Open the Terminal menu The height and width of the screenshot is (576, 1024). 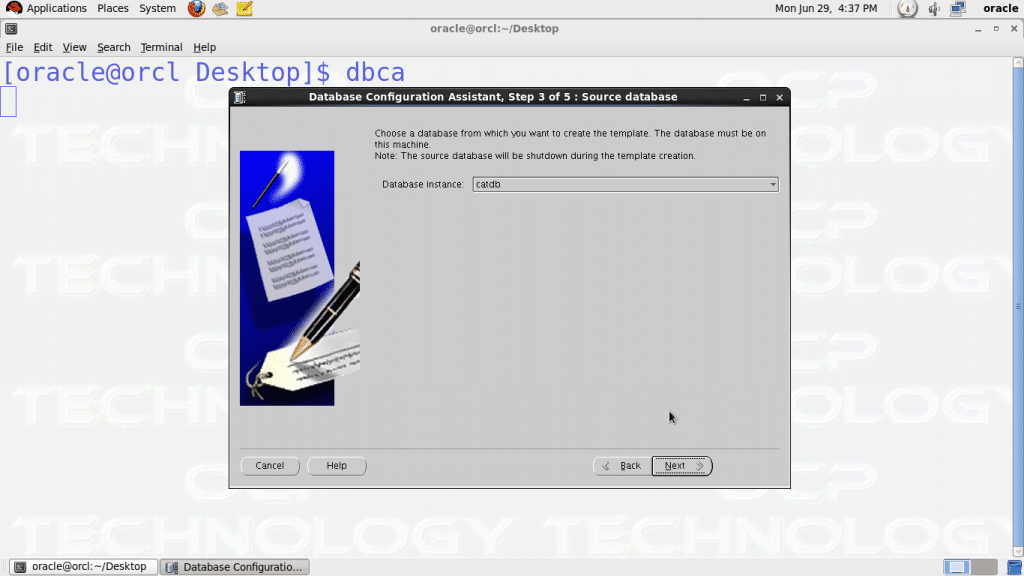coord(161,47)
